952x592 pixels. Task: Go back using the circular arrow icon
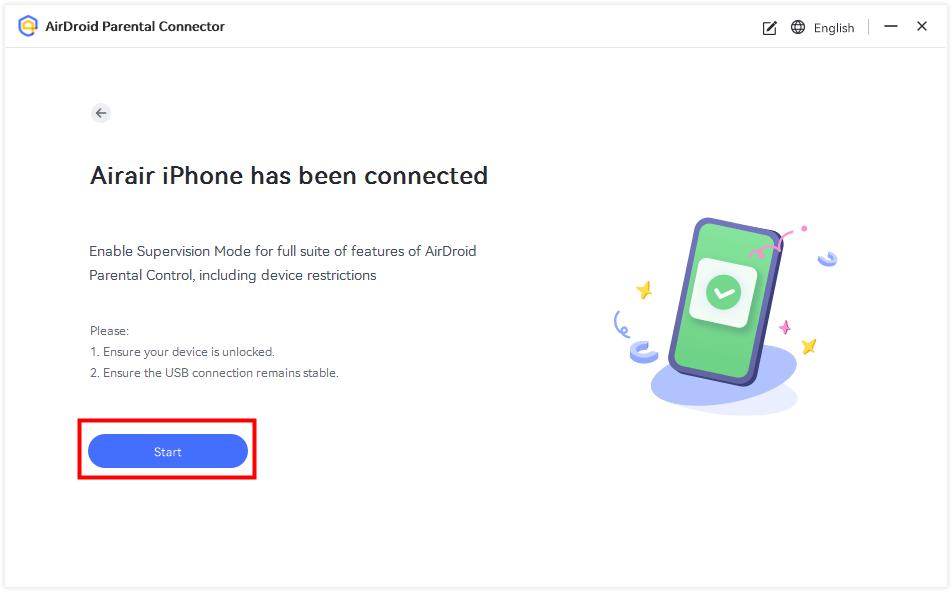pyautogui.click(x=100, y=113)
